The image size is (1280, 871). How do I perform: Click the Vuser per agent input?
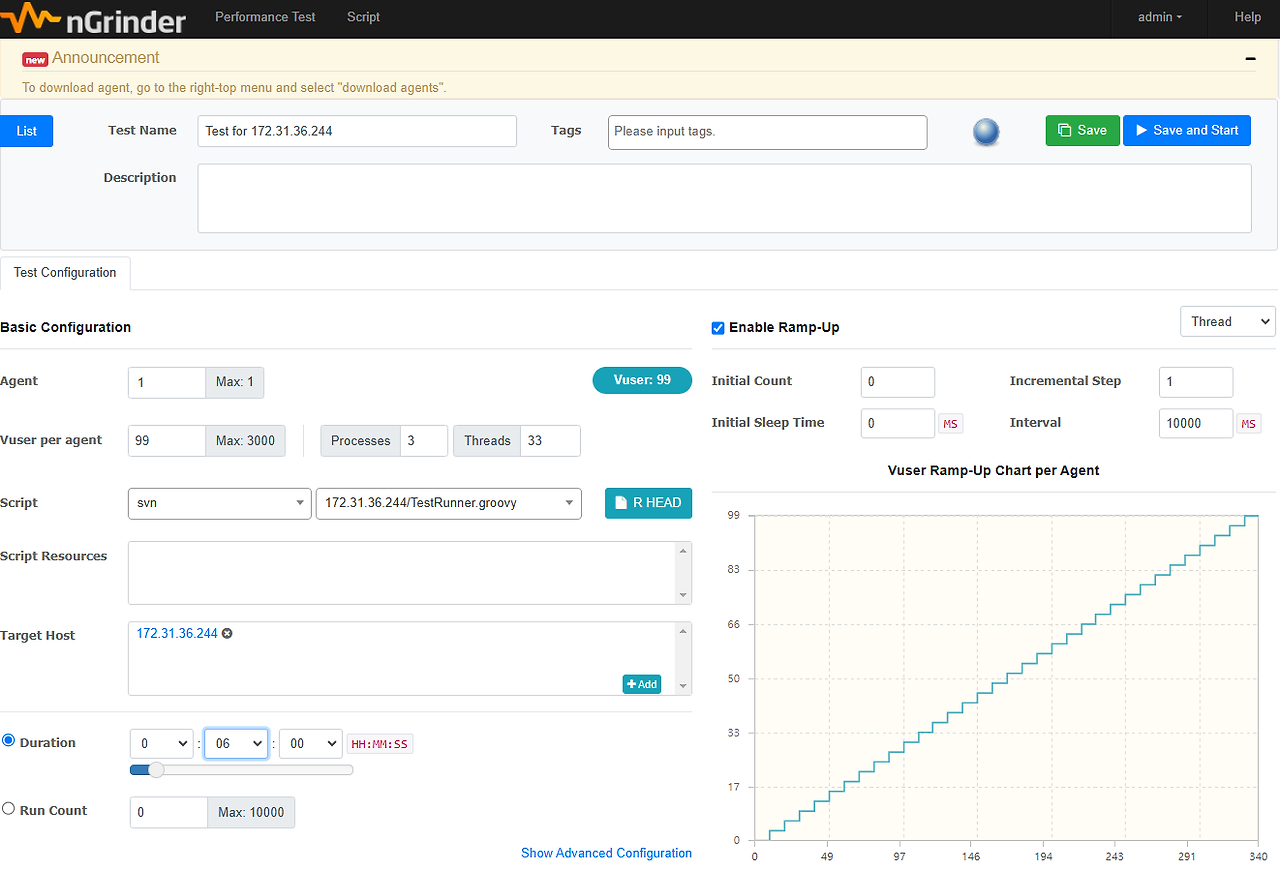[x=167, y=440]
